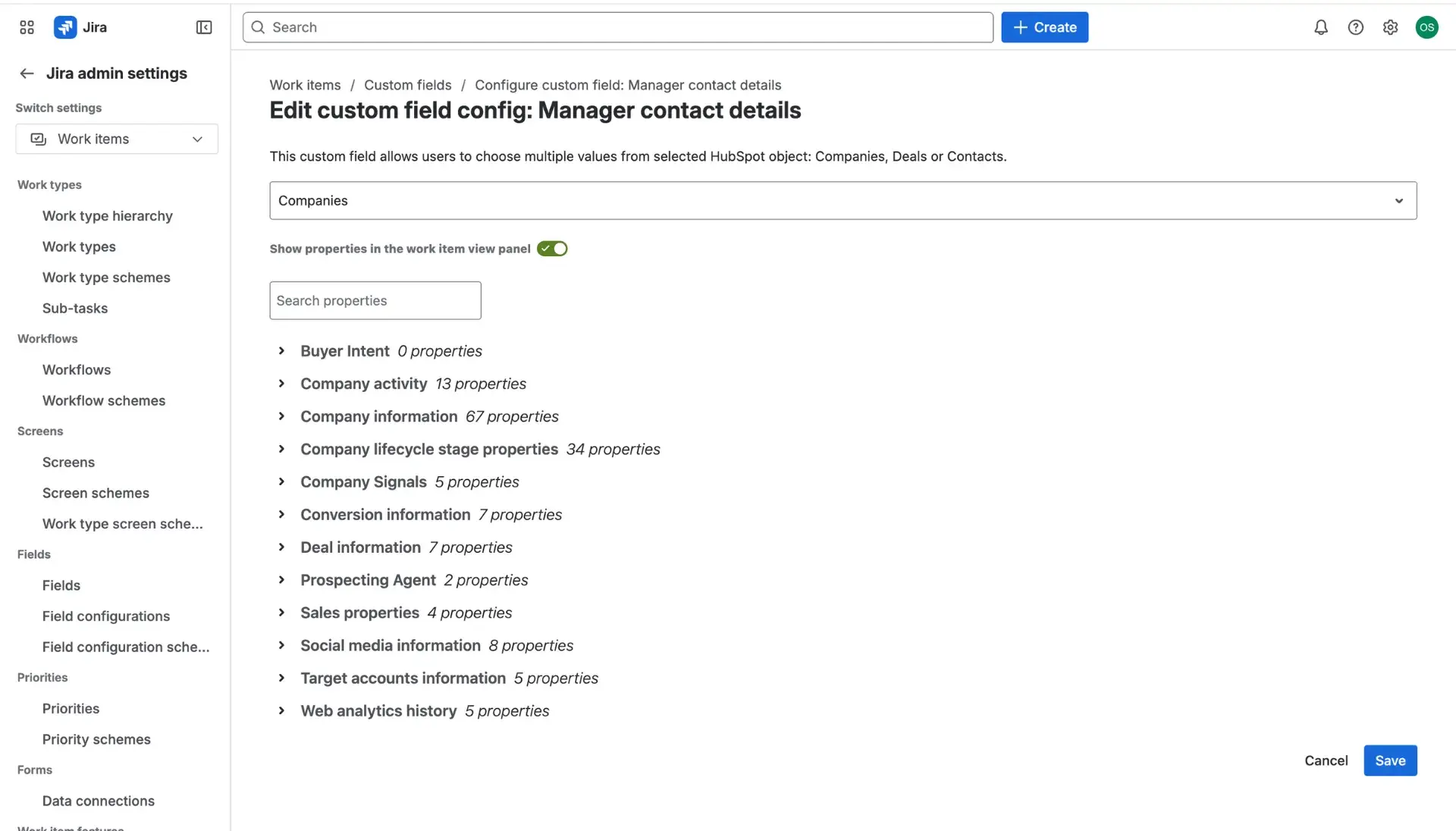Collapse the left sidebar panel
Screen dimensions: 1456x831
tap(203, 27)
